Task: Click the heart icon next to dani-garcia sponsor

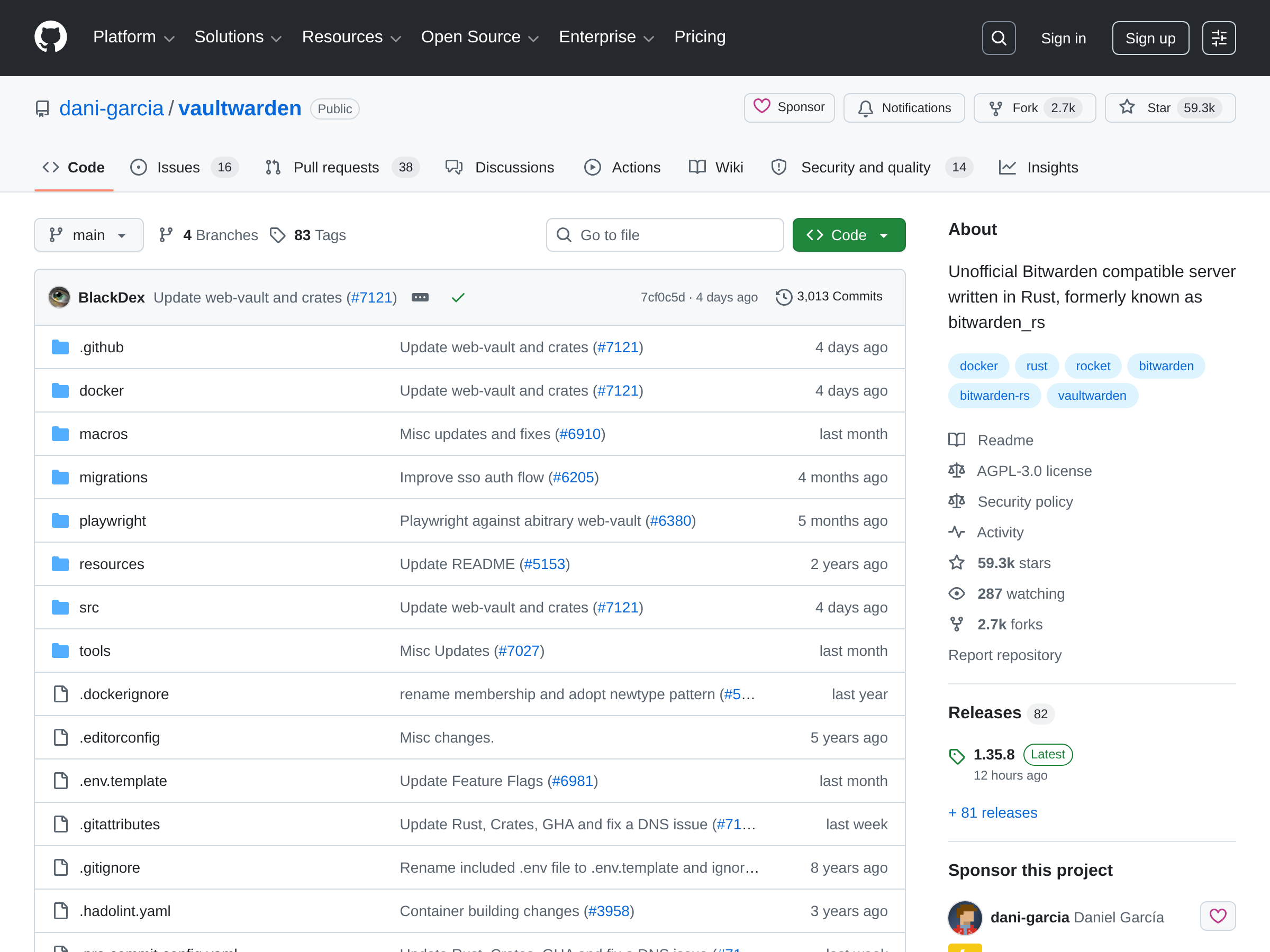Action: point(1217,916)
